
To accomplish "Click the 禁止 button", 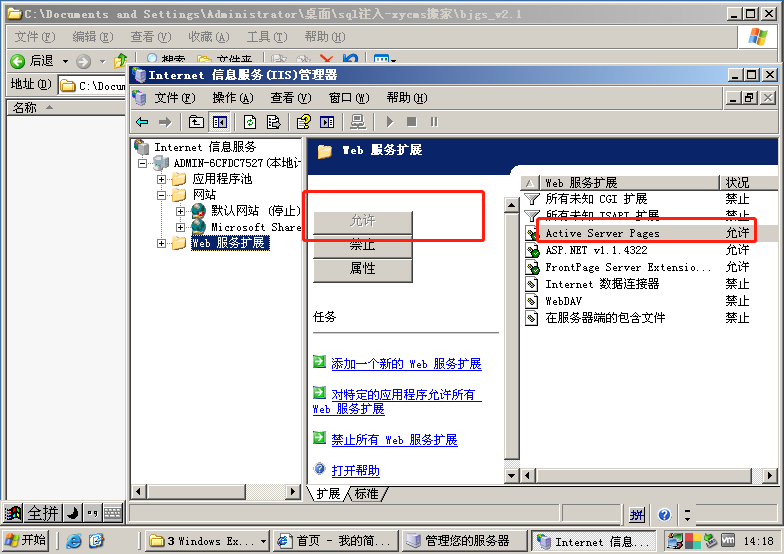I will point(362,245).
